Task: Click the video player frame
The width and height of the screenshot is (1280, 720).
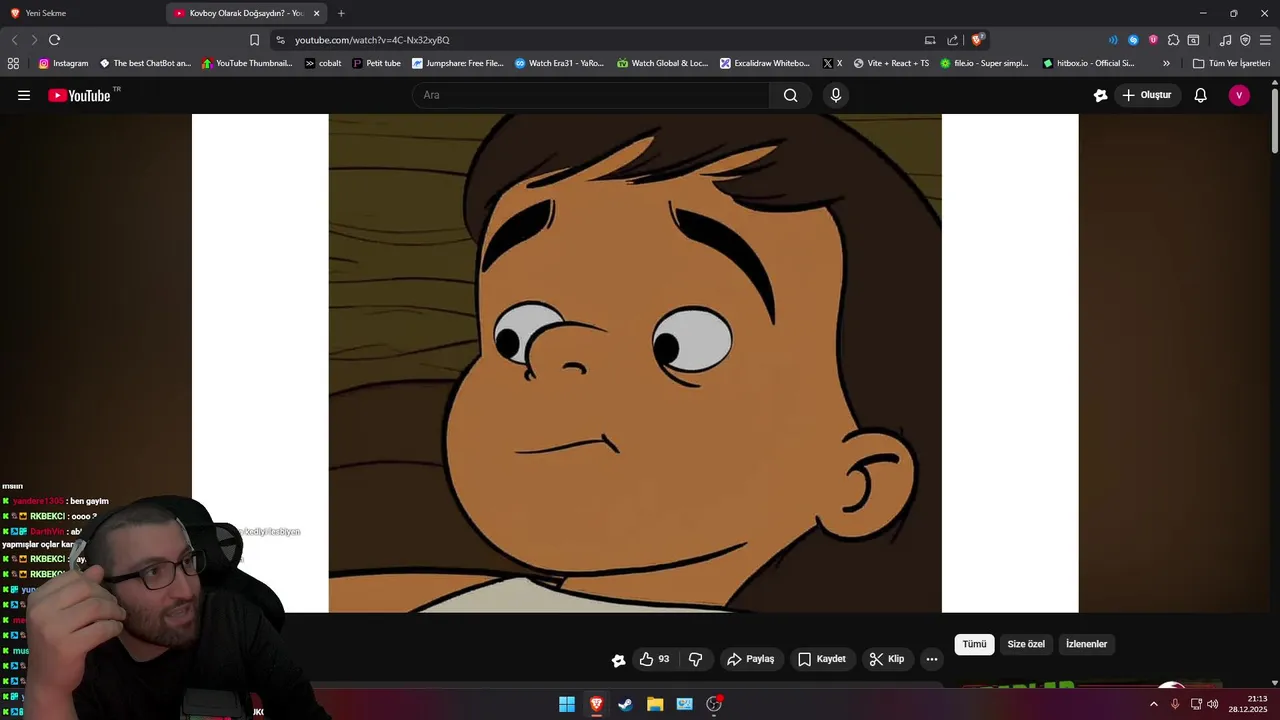Action: point(635,363)
